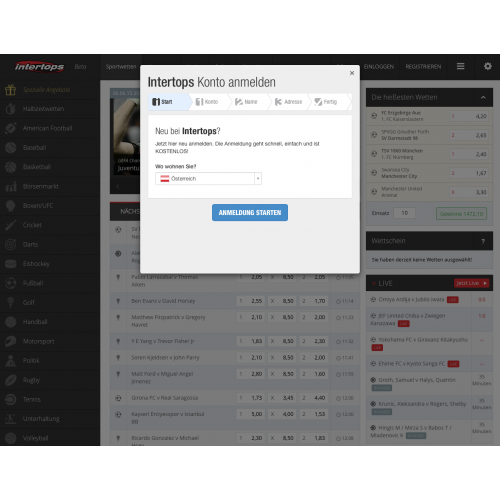
Task: Go to previous banner slide arrow
Action: coord(117,186)
